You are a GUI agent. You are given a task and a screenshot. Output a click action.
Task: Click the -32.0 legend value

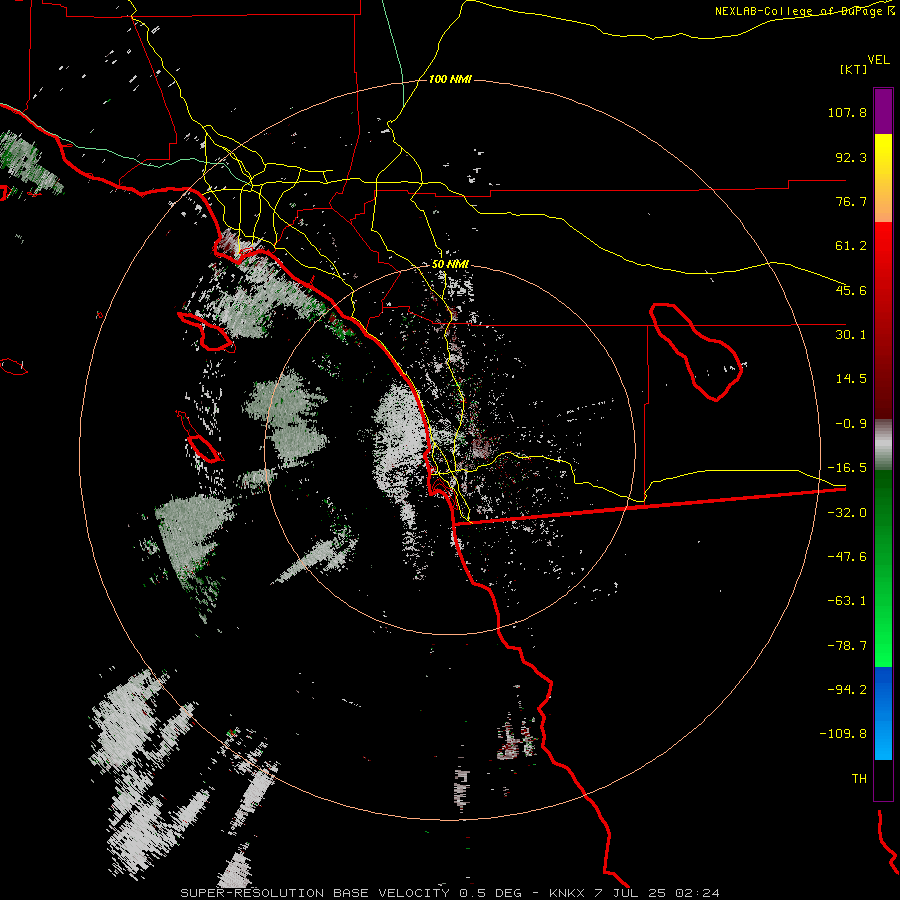[847, 513]
